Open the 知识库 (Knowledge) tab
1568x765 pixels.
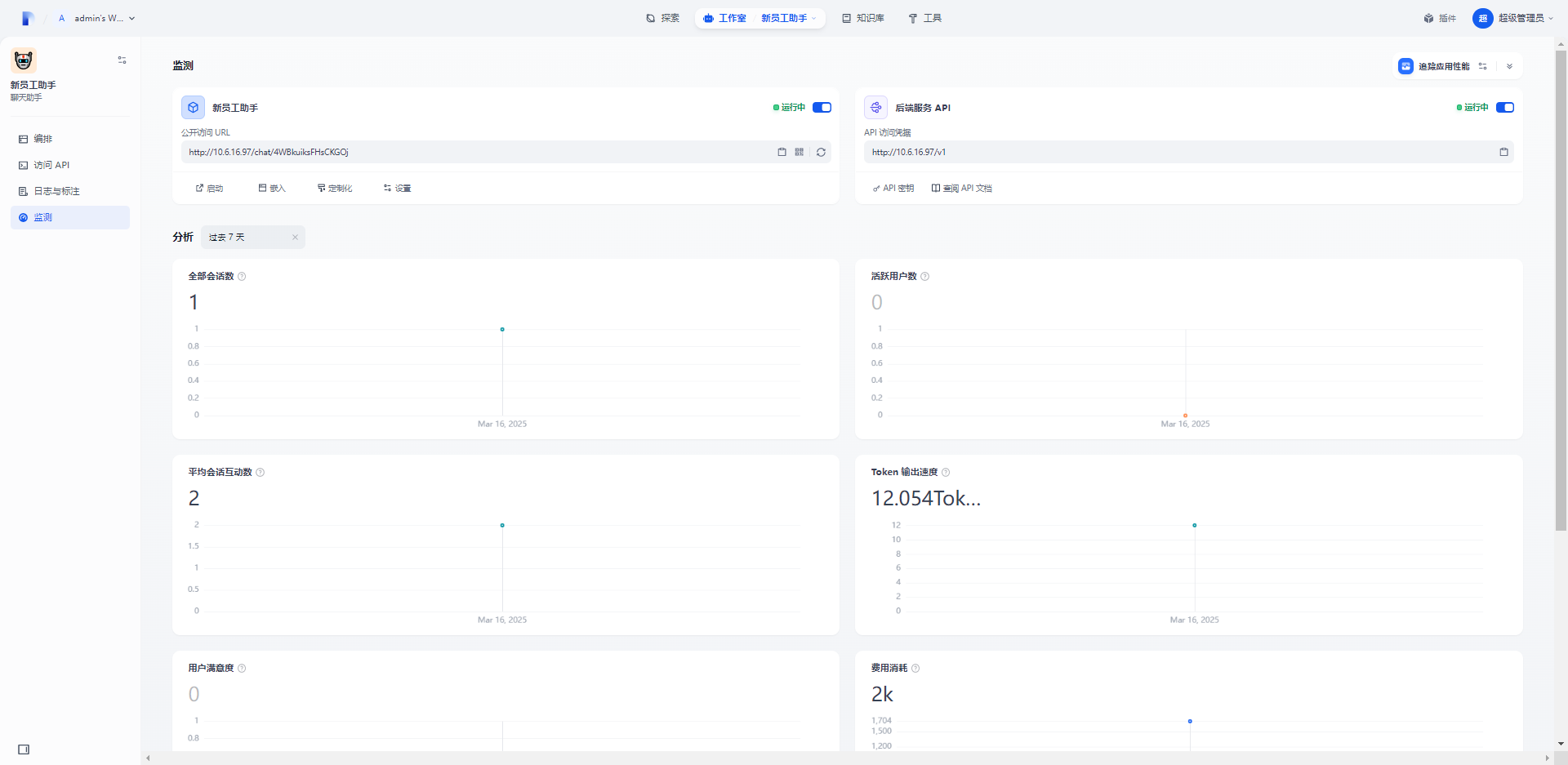click(x=863, y=18)
